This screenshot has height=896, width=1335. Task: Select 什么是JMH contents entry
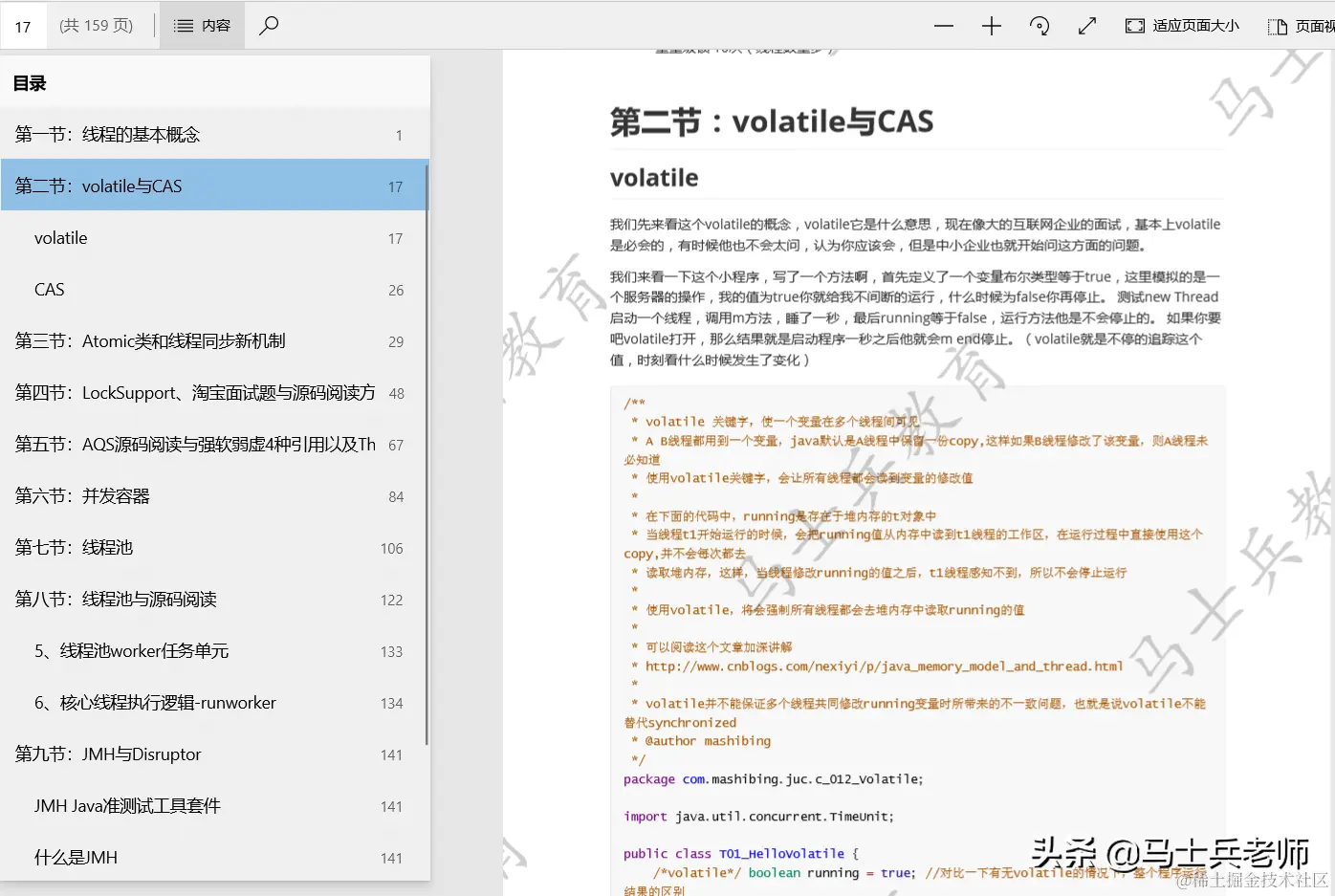[214, 858]
